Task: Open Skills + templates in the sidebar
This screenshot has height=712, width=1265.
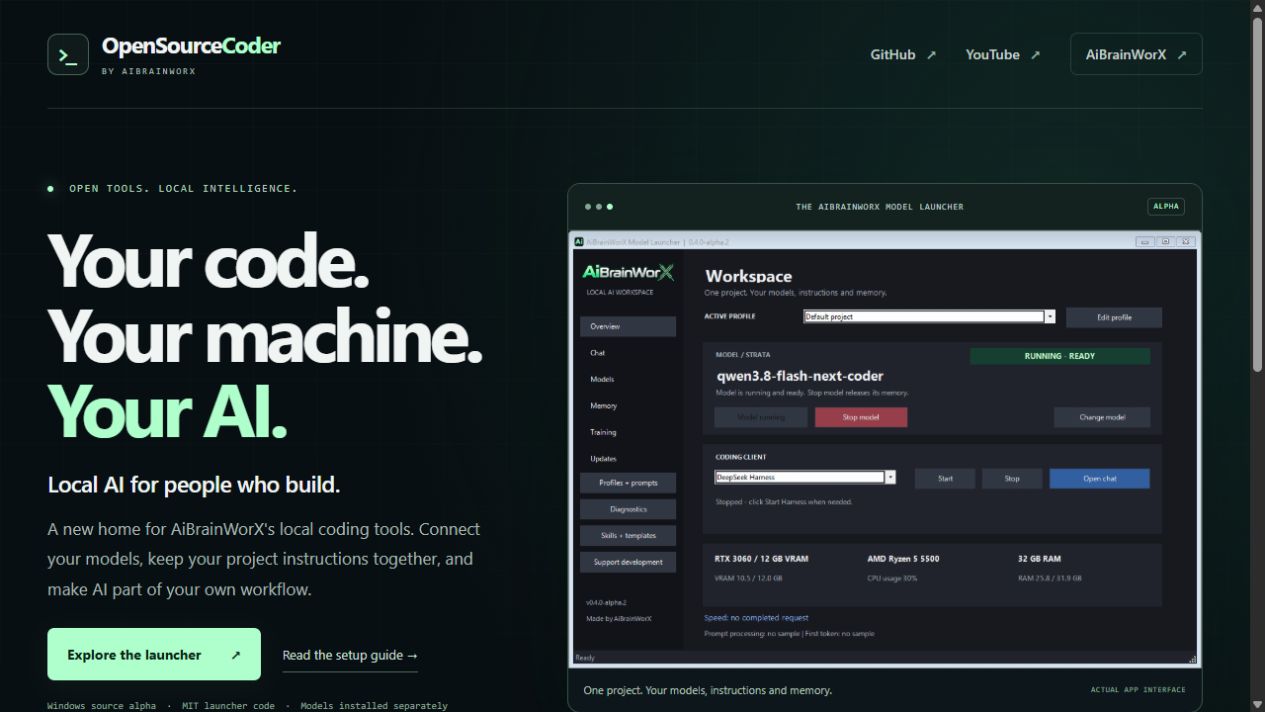Action: (x=628, y=535)
